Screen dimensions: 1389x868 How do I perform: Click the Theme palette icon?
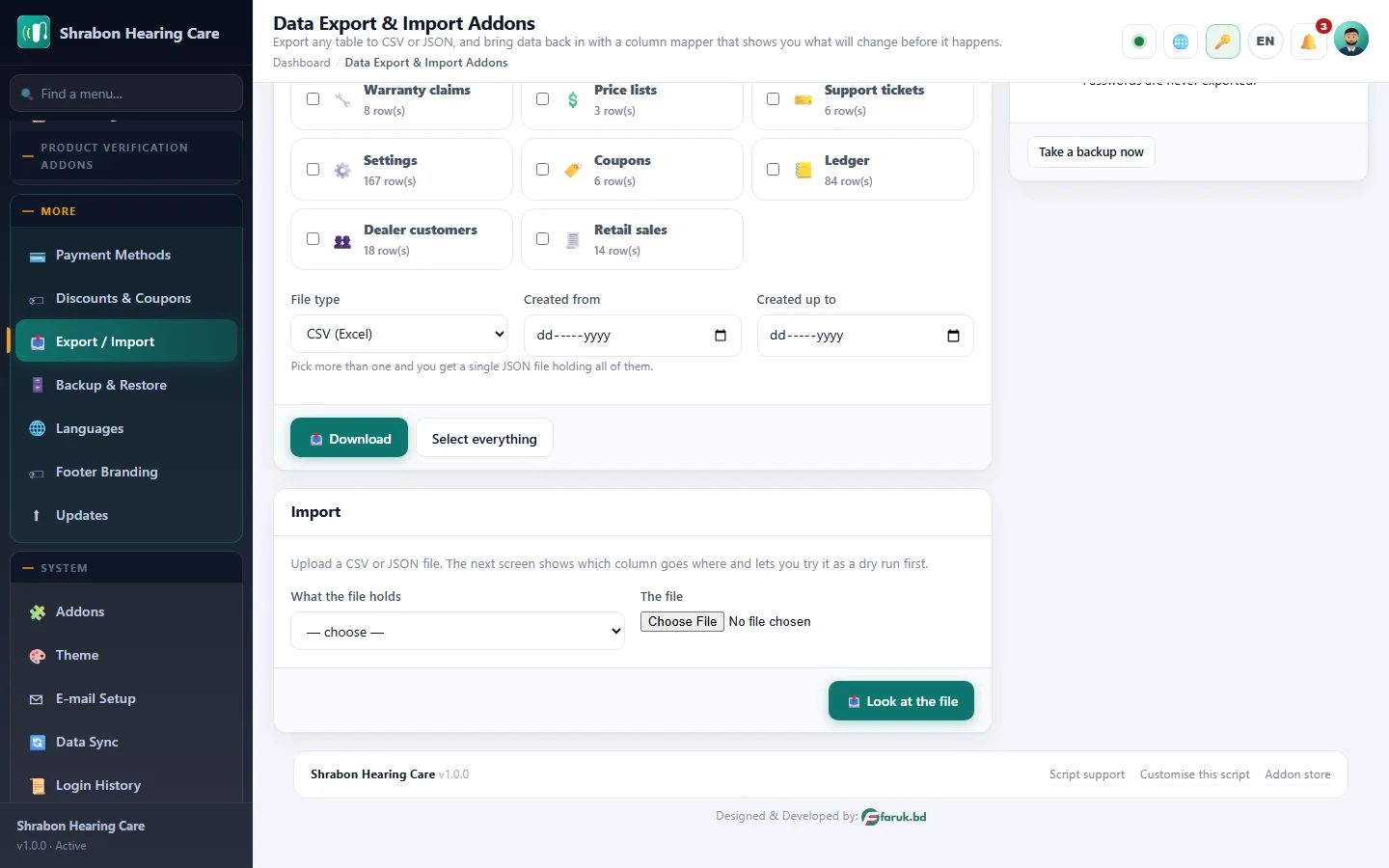(38, 656)
